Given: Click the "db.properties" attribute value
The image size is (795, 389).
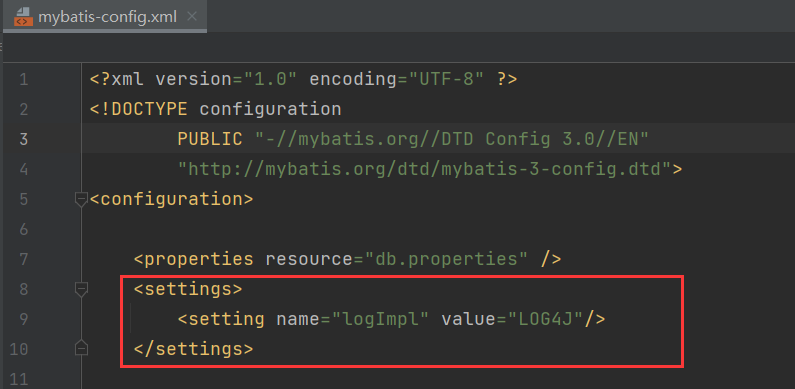Looking at the screenshot, I should (x=446, y=259).
